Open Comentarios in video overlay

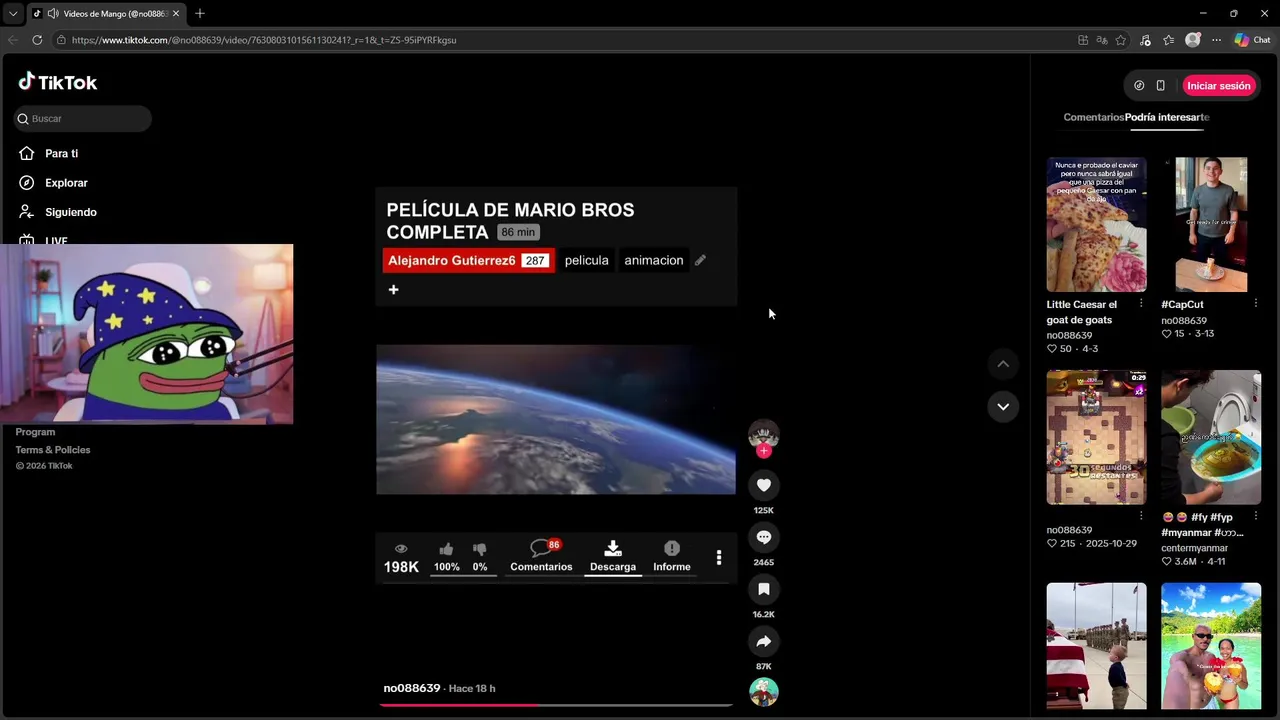tap(541, 556)
